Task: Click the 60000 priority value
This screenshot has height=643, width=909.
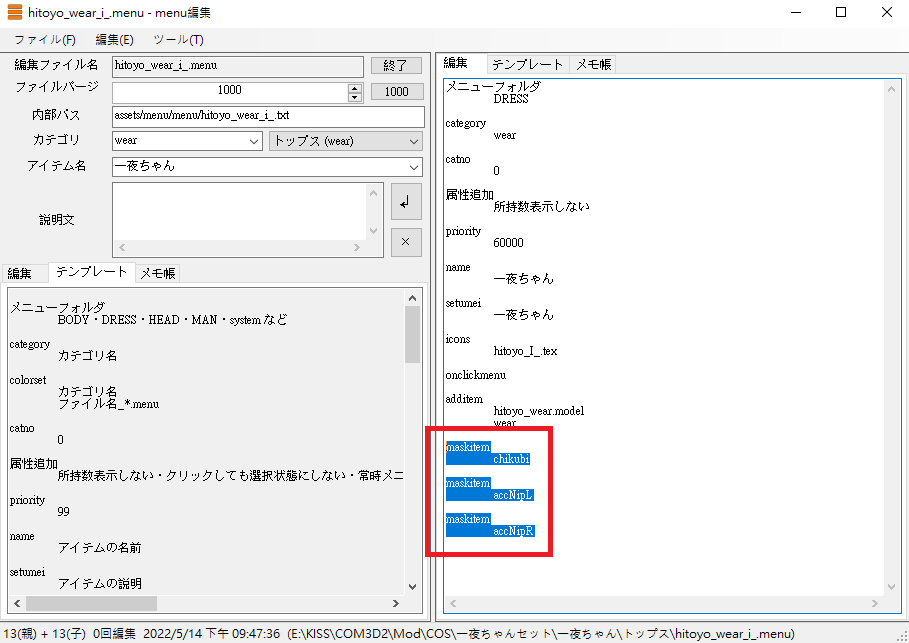Action: pos(508,243)
